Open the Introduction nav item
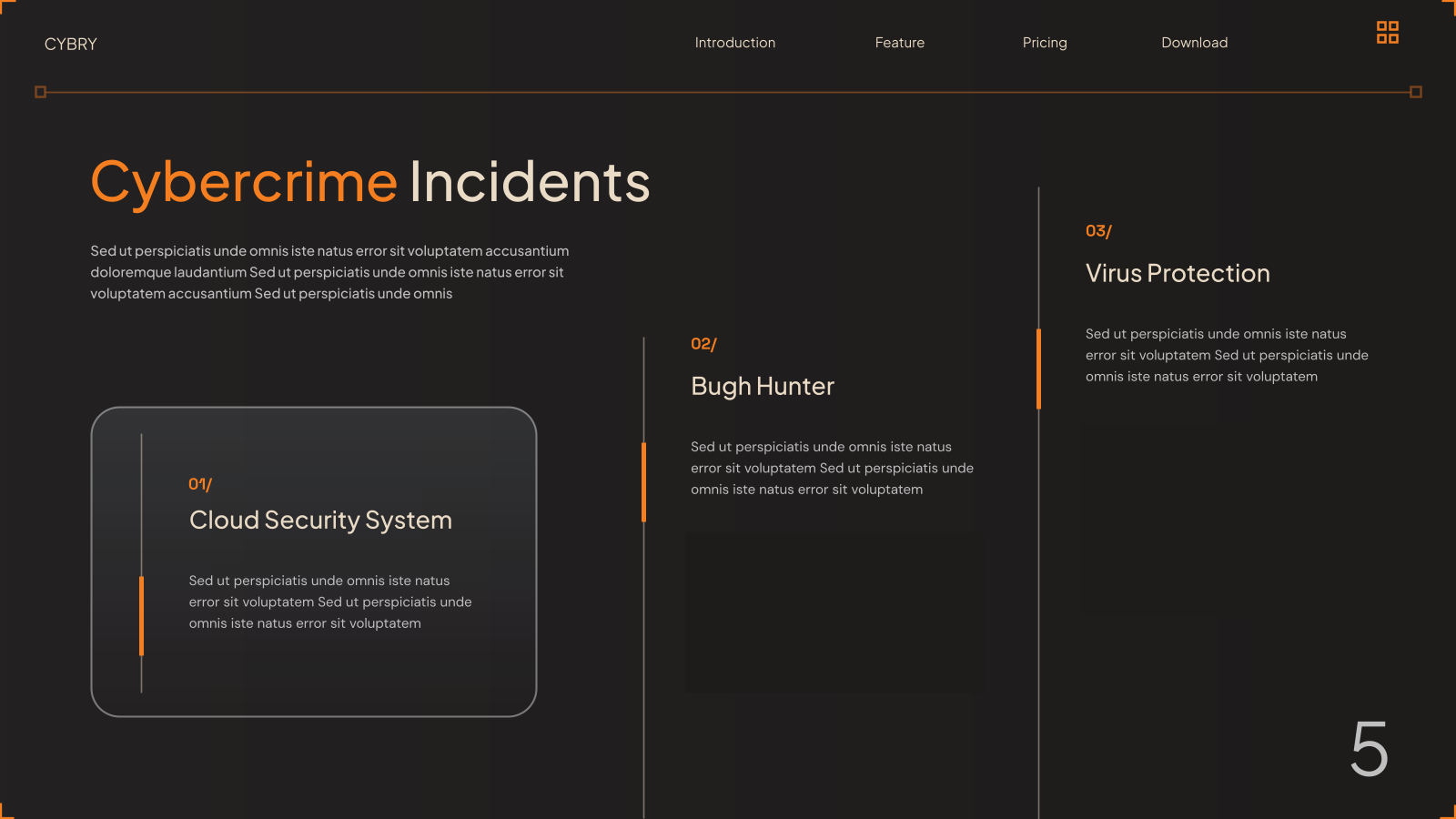 [735, 43]
